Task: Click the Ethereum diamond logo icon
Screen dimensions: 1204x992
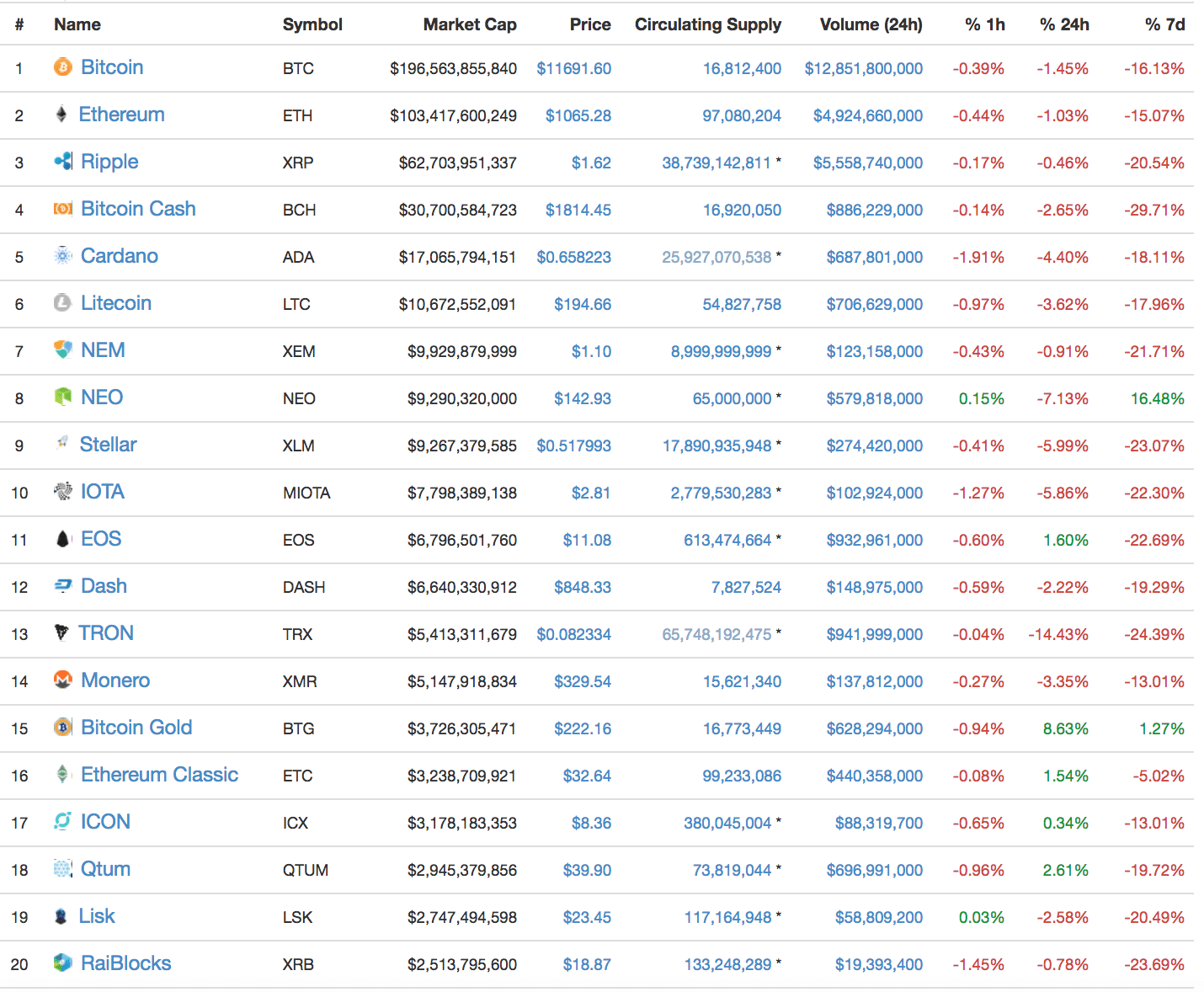Action: click(61, 114)
